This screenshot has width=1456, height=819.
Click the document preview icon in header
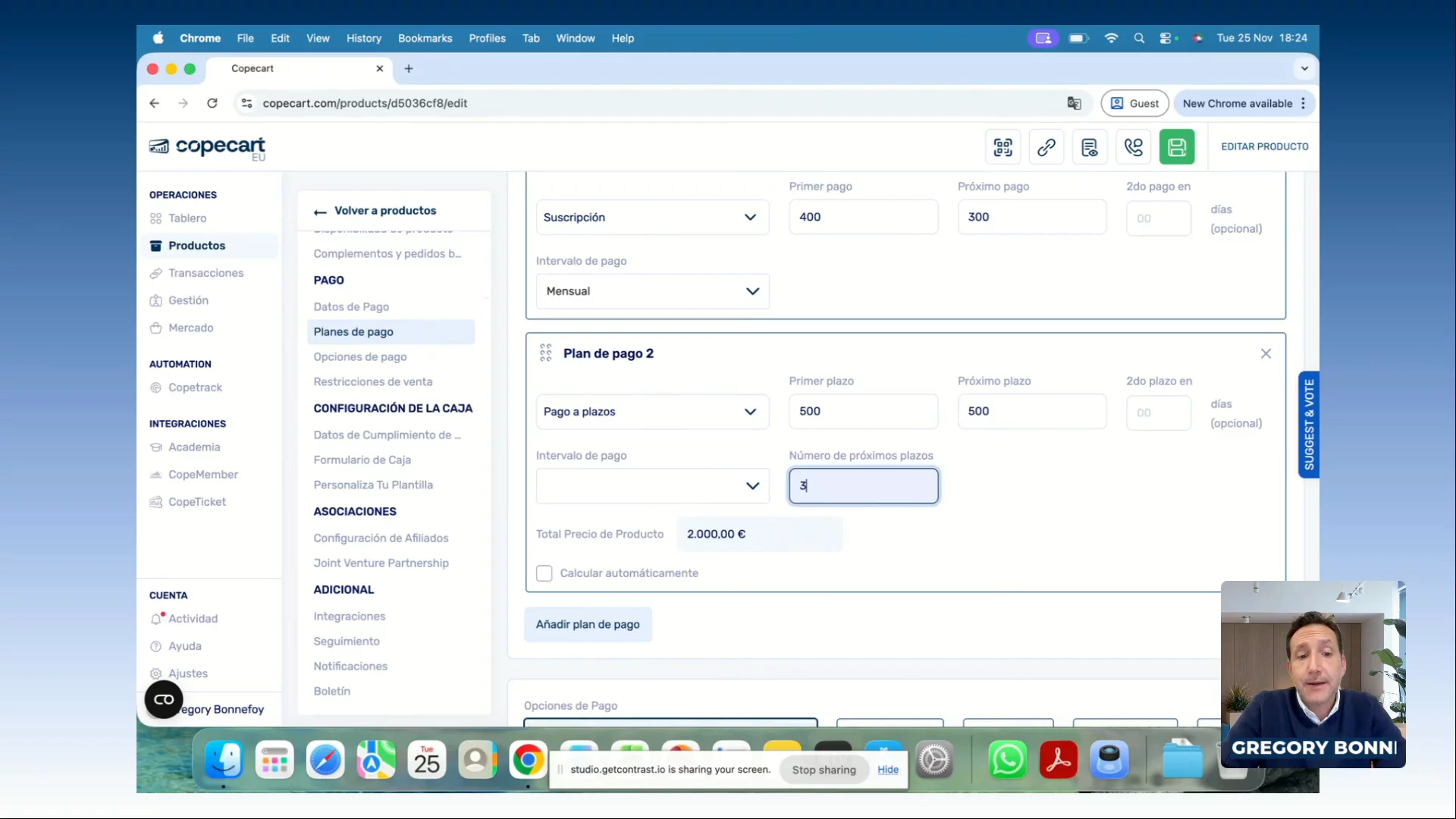pos(1089,147)
